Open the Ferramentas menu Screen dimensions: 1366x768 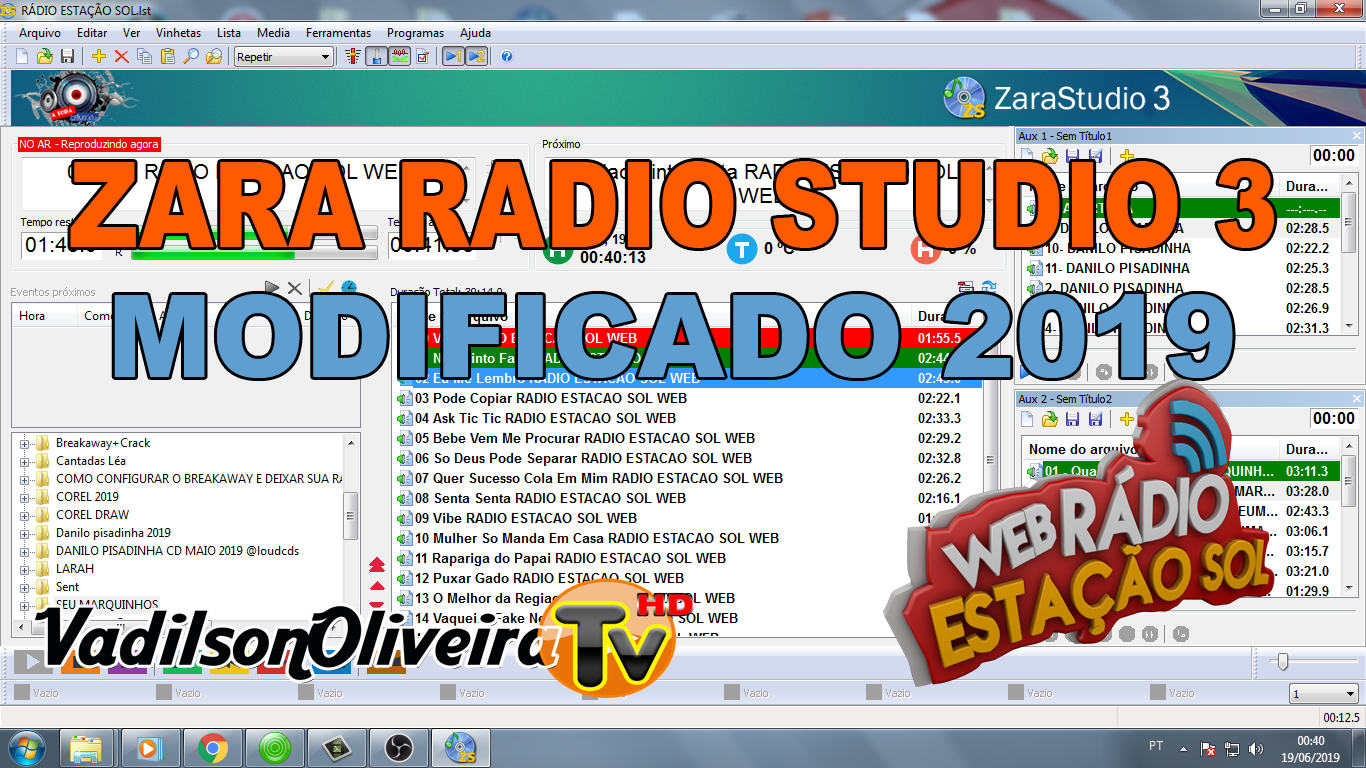(x=338, y=32)
